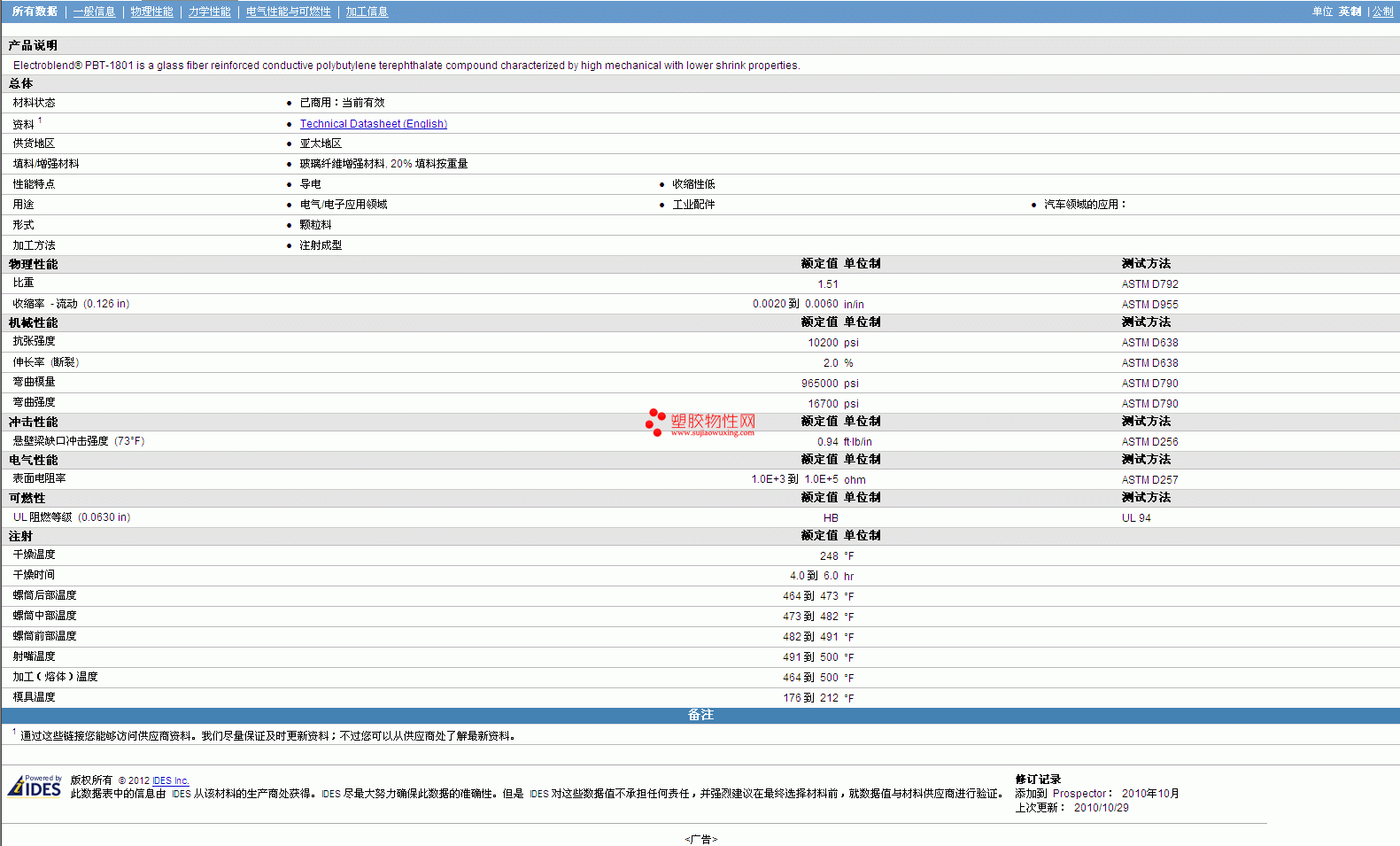Viewport: 1400px width, 846px height.
Task: Click 亚太地区 supply region text
Action: (321, 144)
